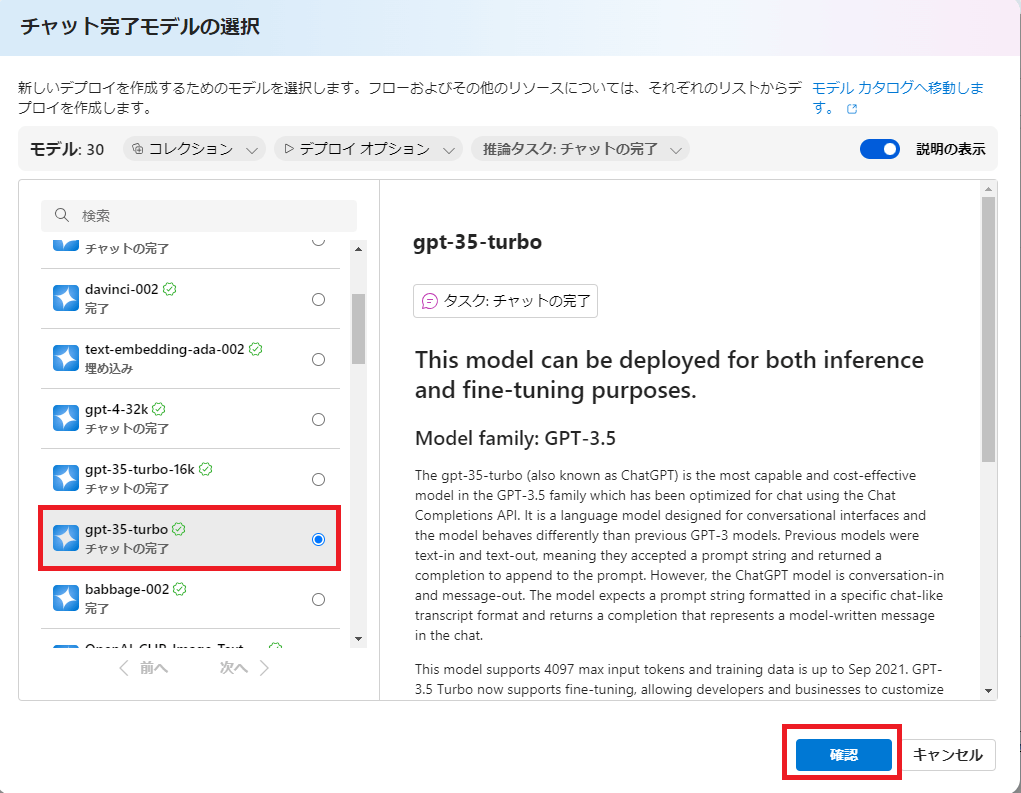Select the text-embedding-ada-002 radio button
Image resolution: width=1021 pixels, height=793 pixels.
pos(318,359)
